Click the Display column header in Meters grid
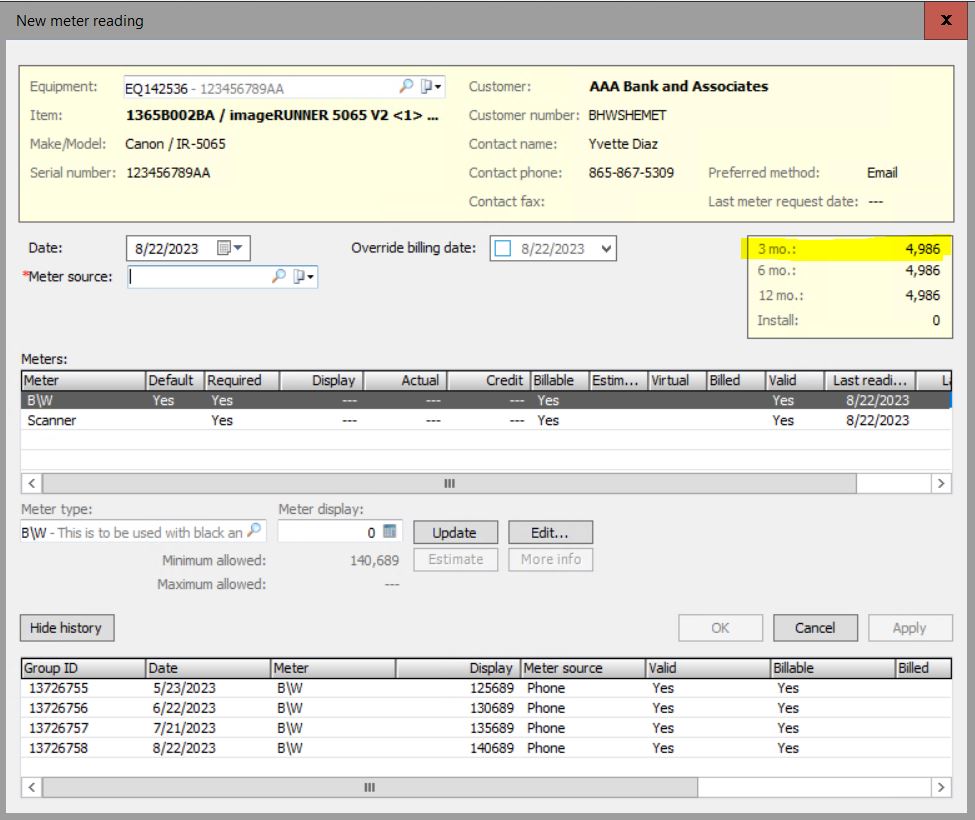This screenshot has height=820, width=975. (x=321, y=380)
